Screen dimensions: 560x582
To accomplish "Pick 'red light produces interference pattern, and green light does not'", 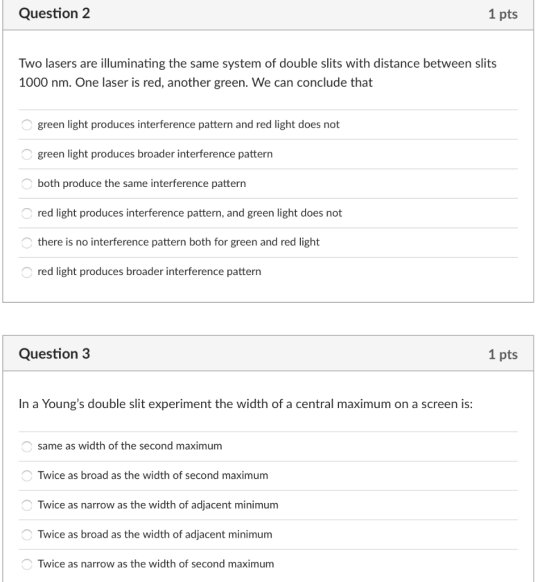I will coord(27,213).
